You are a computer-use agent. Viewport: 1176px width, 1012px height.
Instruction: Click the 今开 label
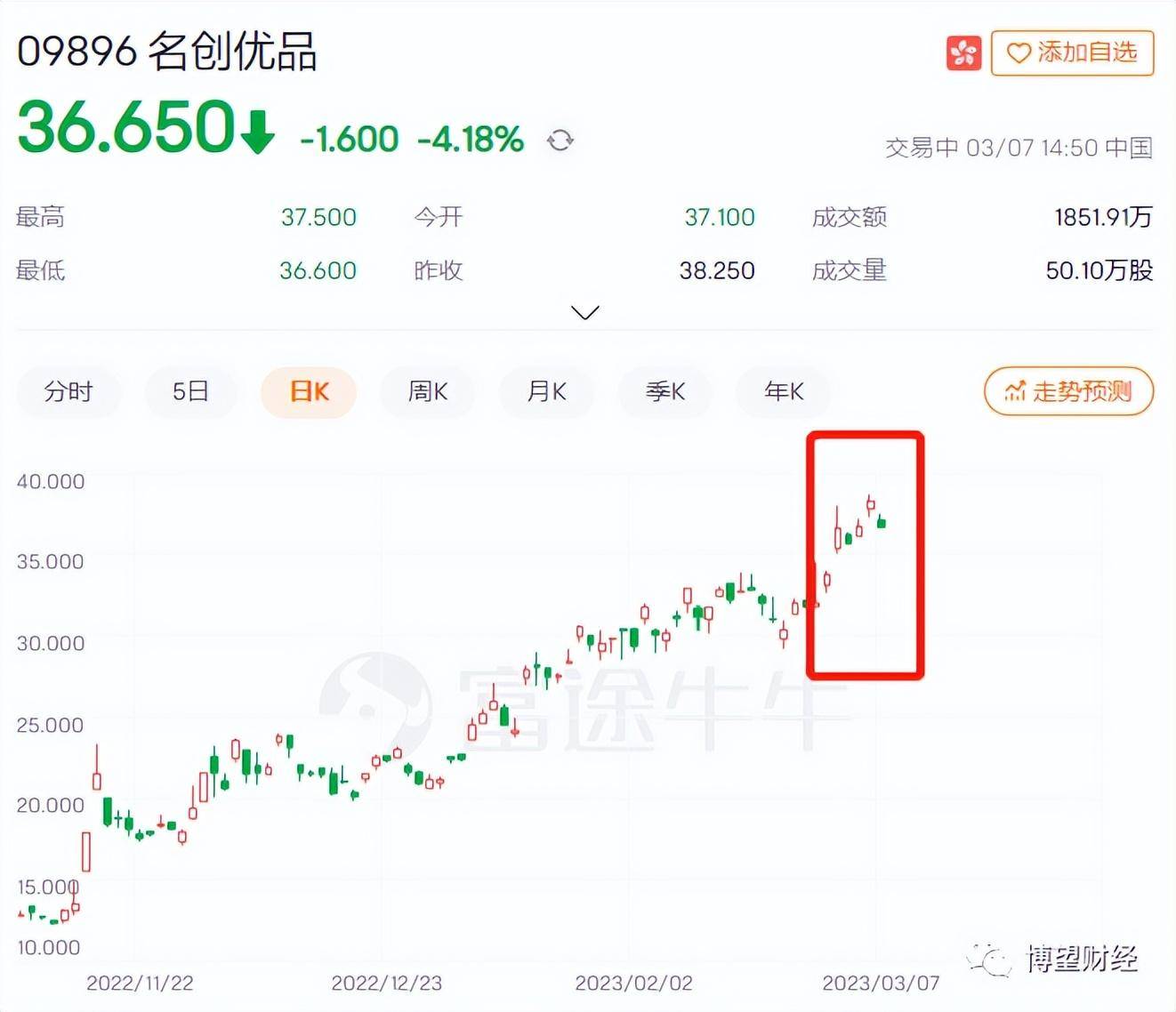(439, 217)
